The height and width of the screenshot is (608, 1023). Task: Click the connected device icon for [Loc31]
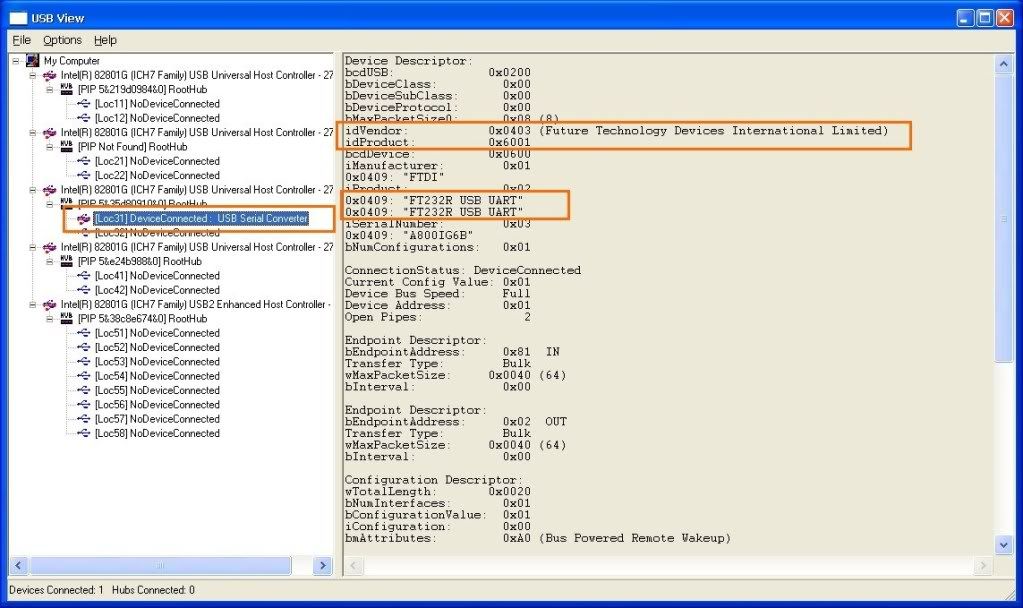click(x=84, y=219)
